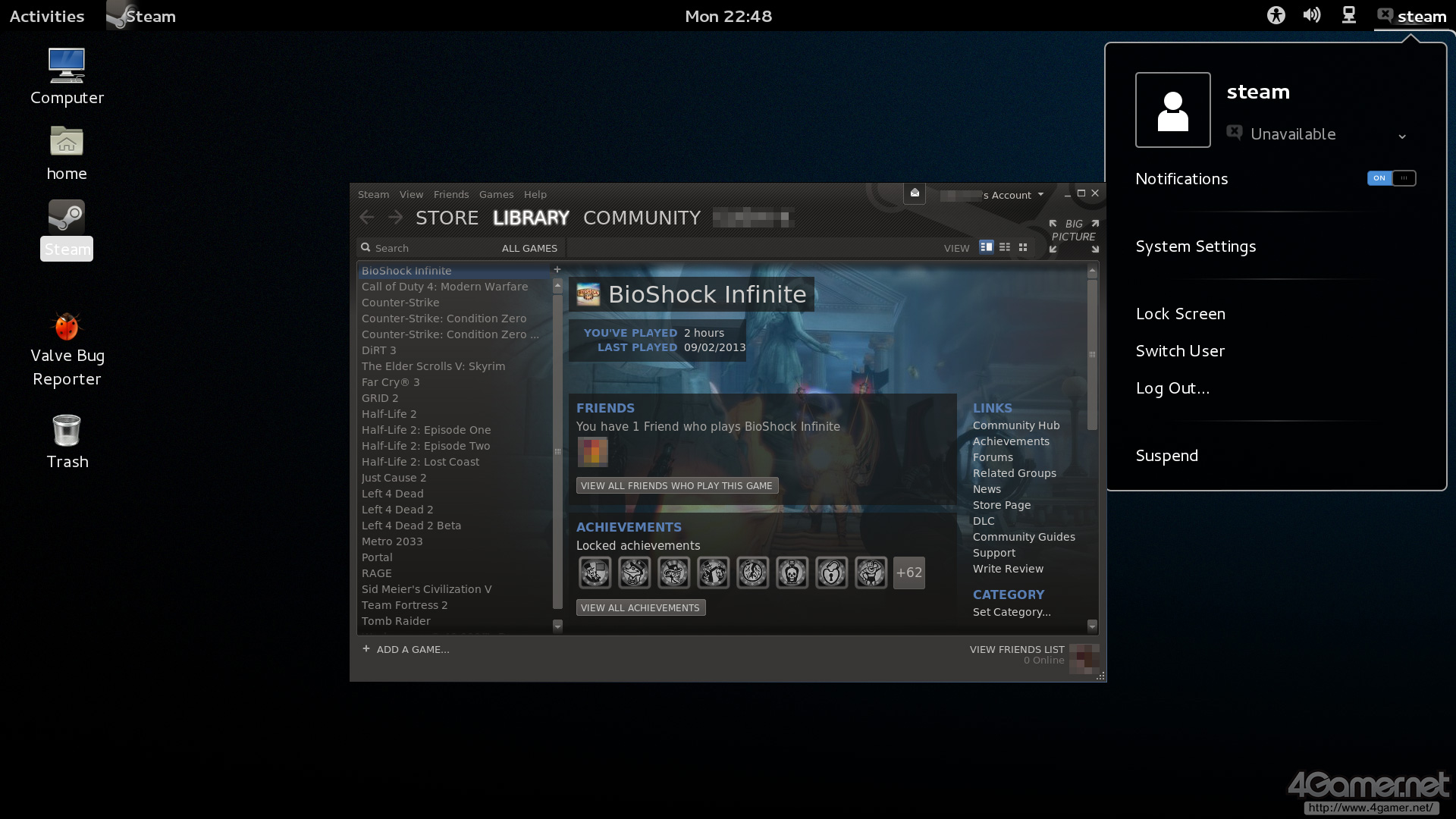Click the Steam inbox notification icon

(x=915, y=193)
